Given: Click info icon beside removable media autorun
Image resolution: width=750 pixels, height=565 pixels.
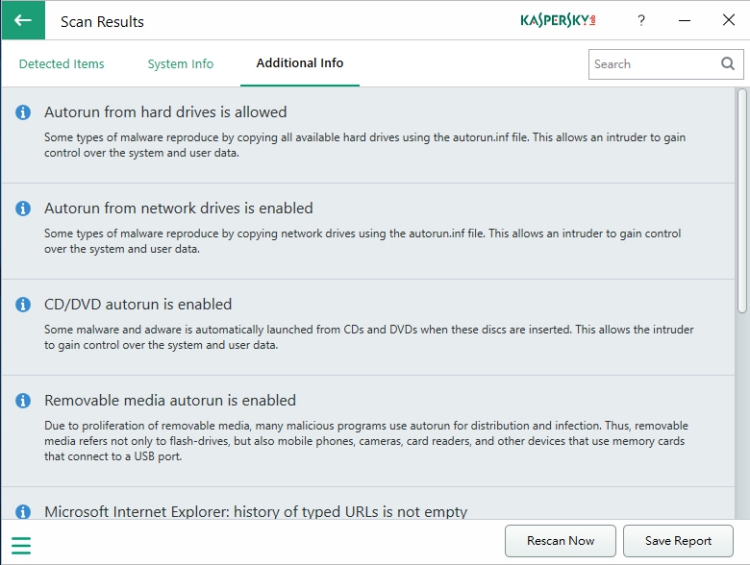Looking at the screenshot, I should pos(23,401).
